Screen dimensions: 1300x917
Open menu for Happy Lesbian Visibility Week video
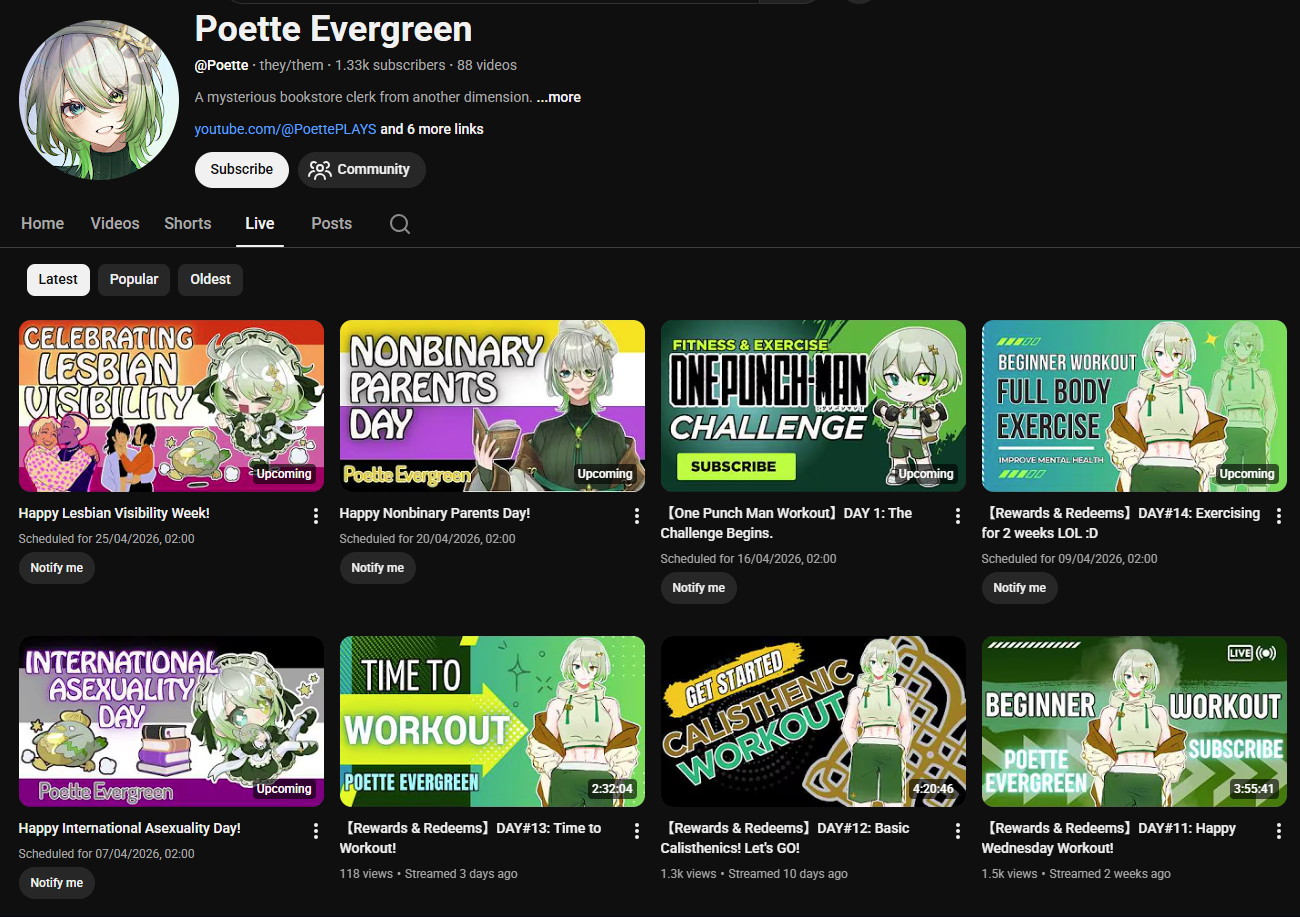316,516
